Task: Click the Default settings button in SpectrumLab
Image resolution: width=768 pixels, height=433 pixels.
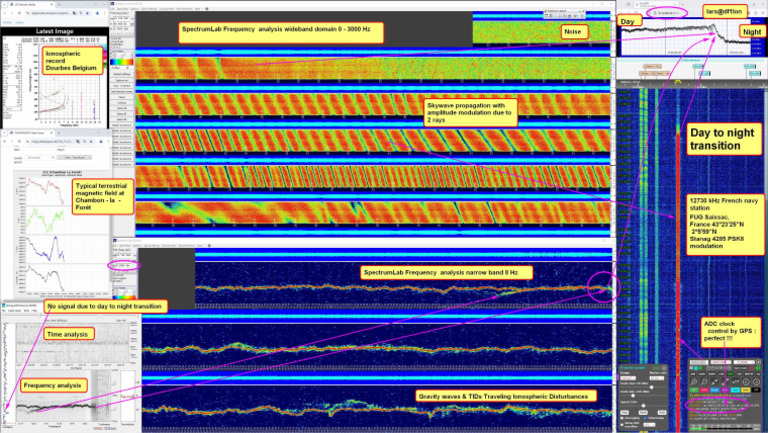Action: pyautogui.click(x=121, y=74)
